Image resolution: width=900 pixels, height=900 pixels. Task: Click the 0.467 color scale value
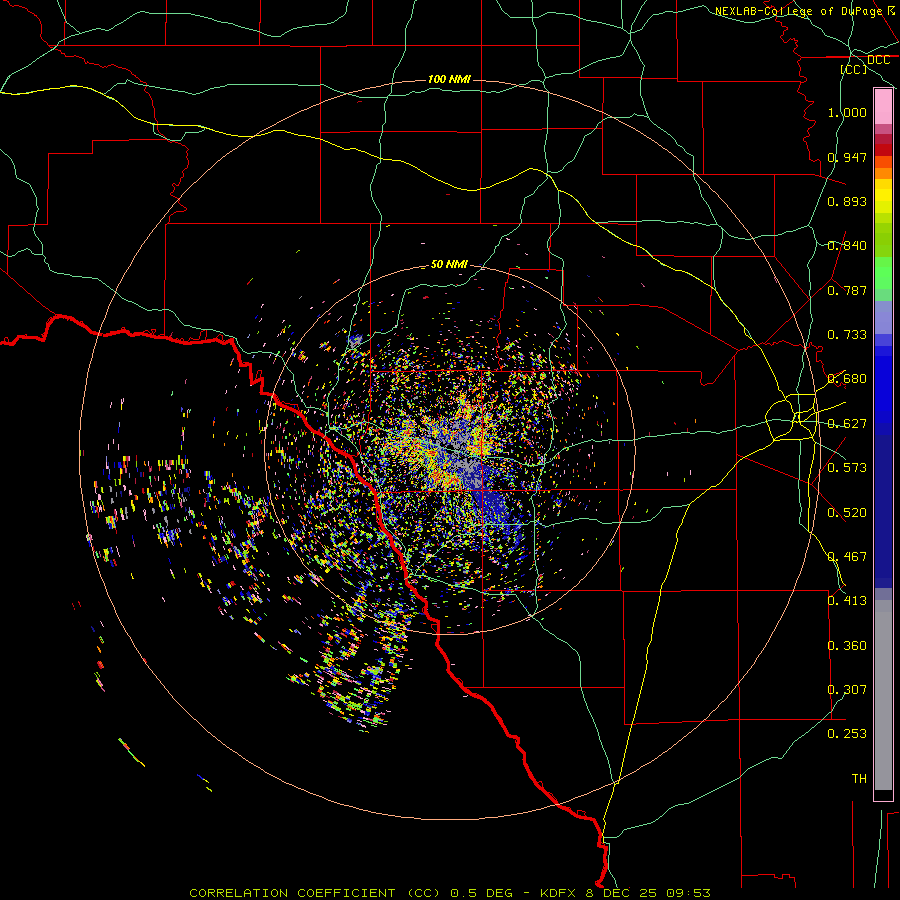coord(847,557)
